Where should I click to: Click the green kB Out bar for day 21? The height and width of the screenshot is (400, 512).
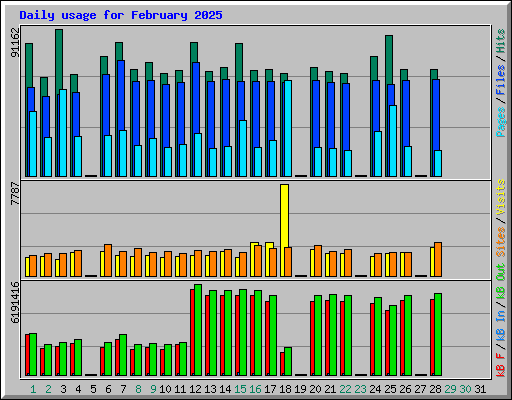(x=333, y=335)
